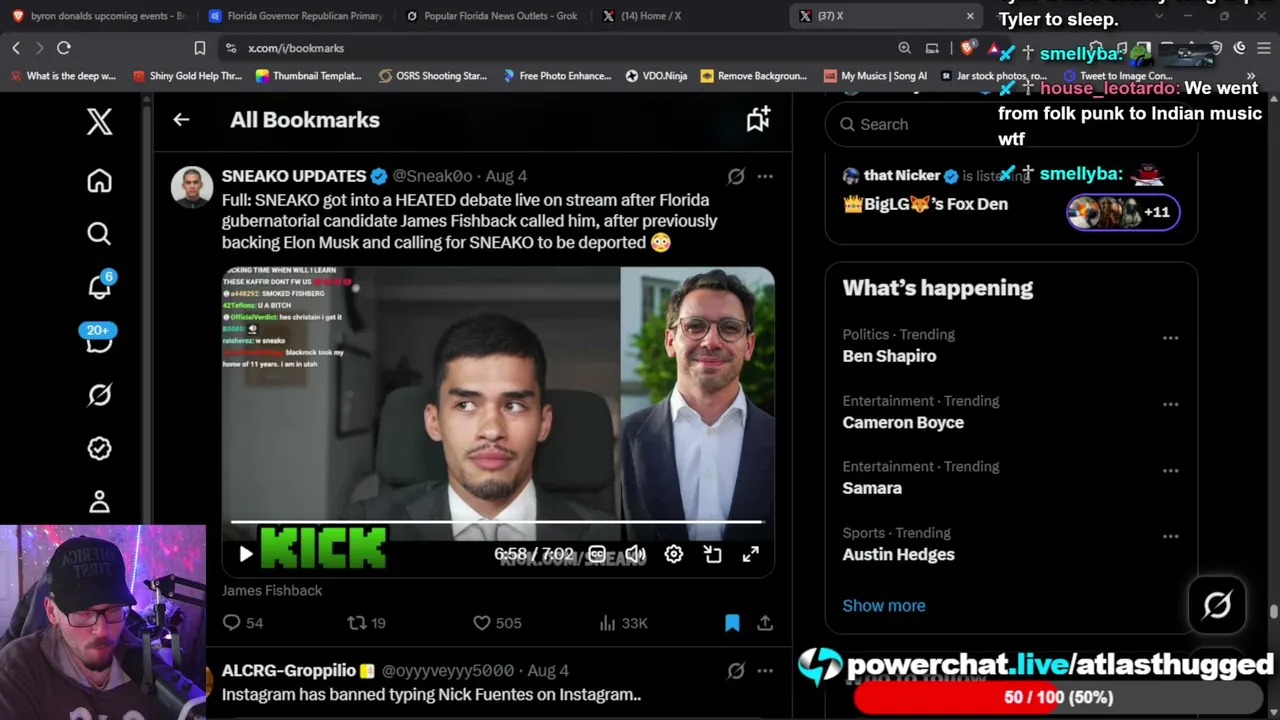Mute the video volume
The image size is (1280, 720).
[635, 554]
